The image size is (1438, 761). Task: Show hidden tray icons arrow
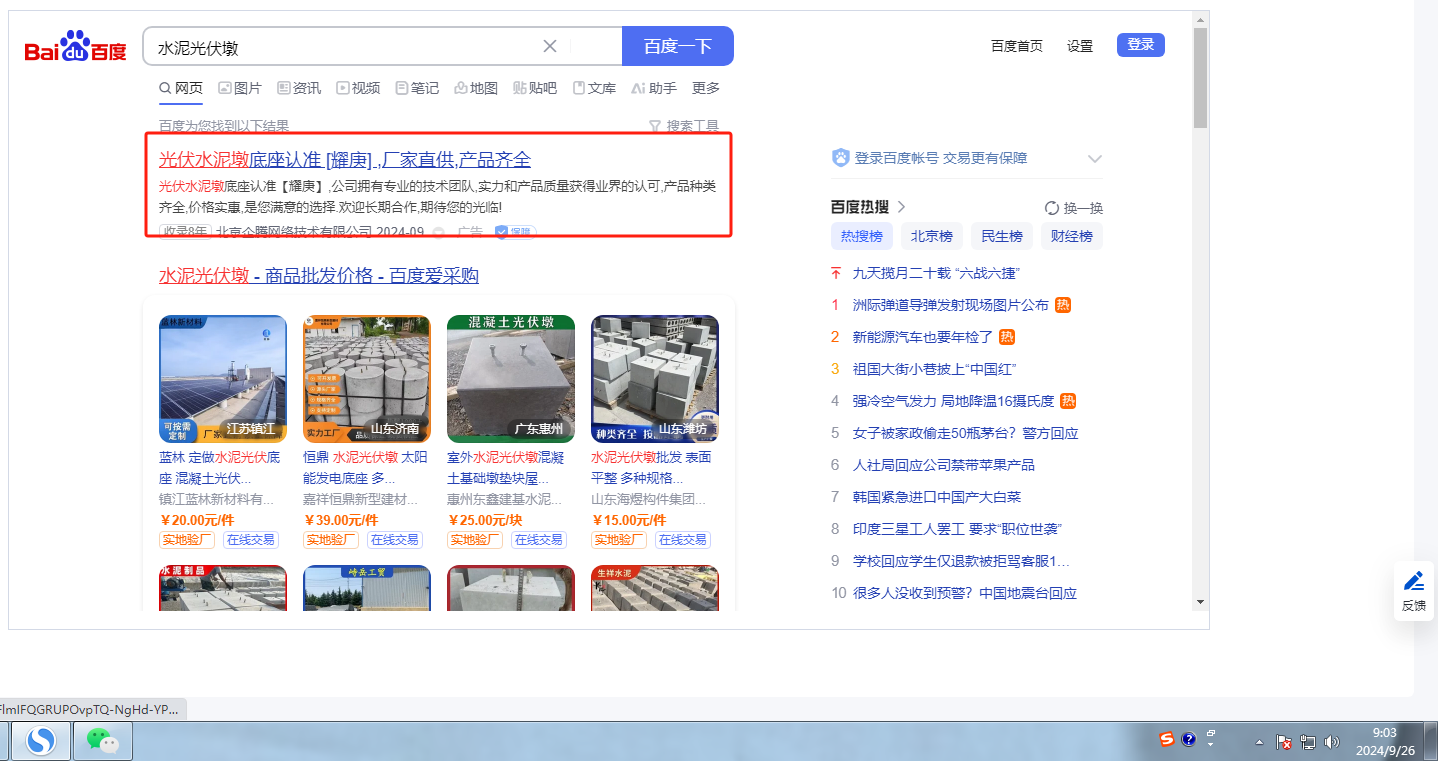1259,742
